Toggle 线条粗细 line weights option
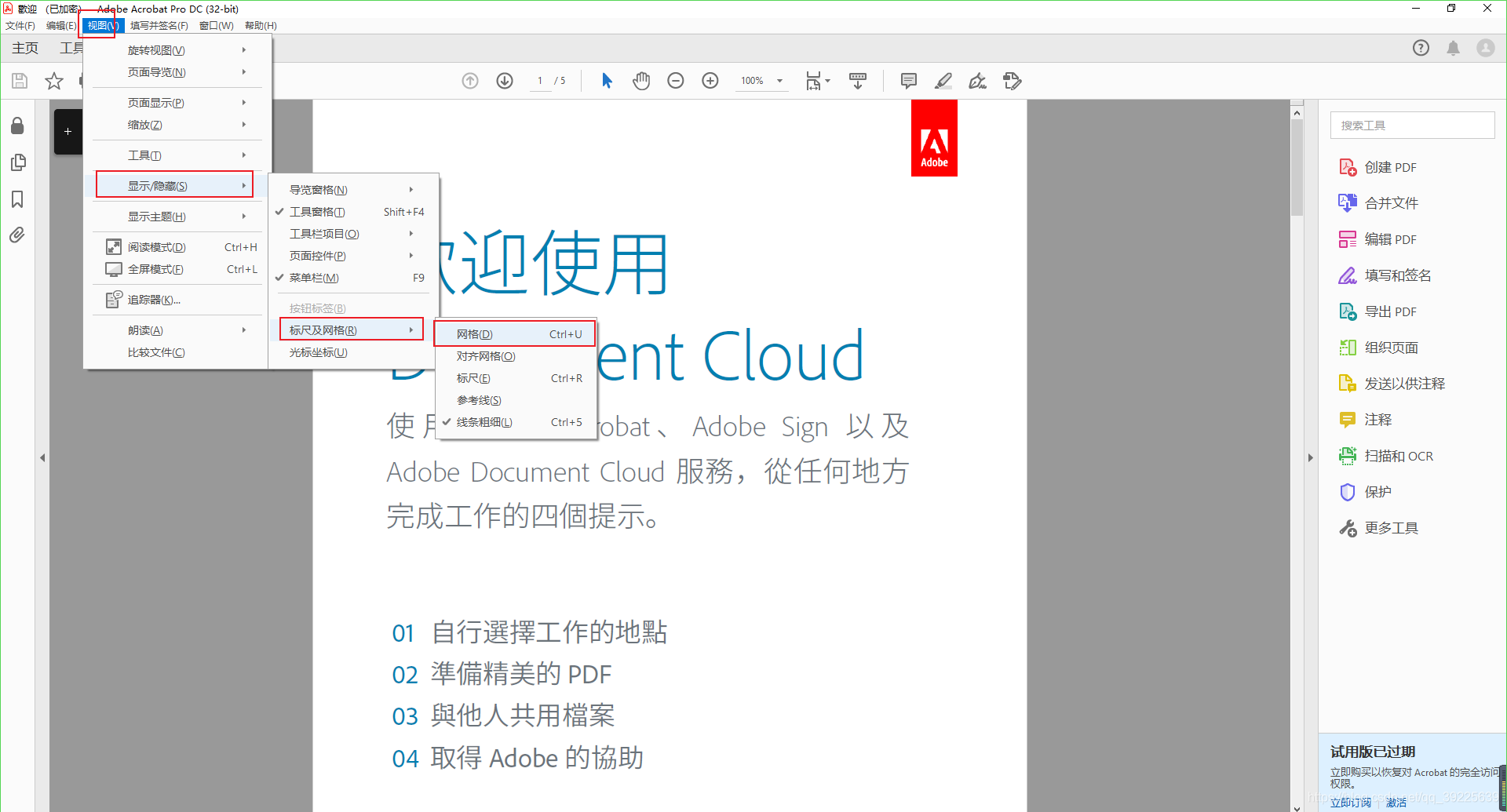The width and height of the screenshot is (1507, 812). (x=515, y=422)
